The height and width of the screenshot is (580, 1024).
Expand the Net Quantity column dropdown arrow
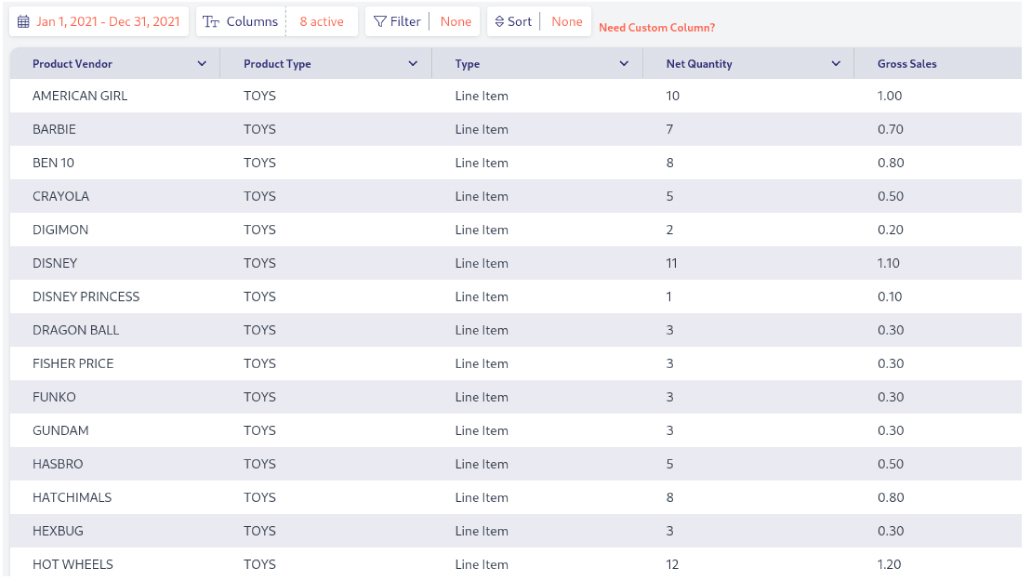coord(836,64)
